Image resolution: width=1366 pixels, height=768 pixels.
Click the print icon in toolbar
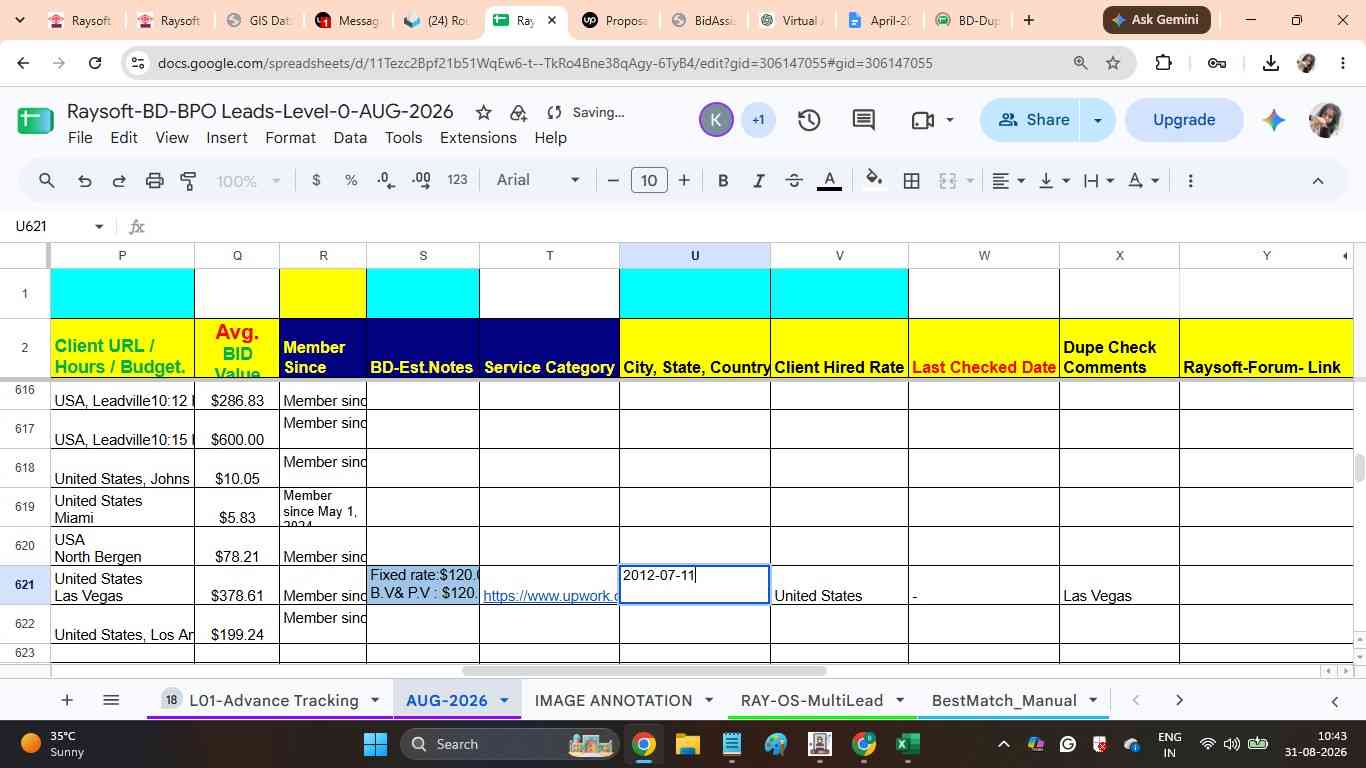click(154, 181)
